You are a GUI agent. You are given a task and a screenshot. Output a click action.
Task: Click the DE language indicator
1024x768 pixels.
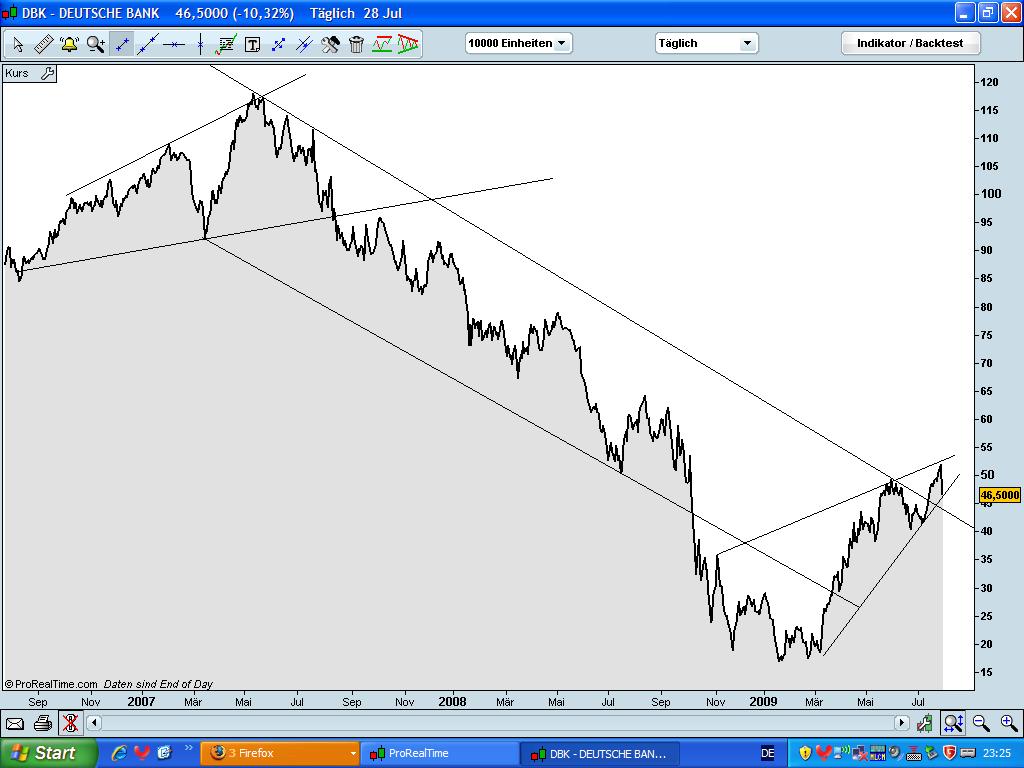(768, 753)
